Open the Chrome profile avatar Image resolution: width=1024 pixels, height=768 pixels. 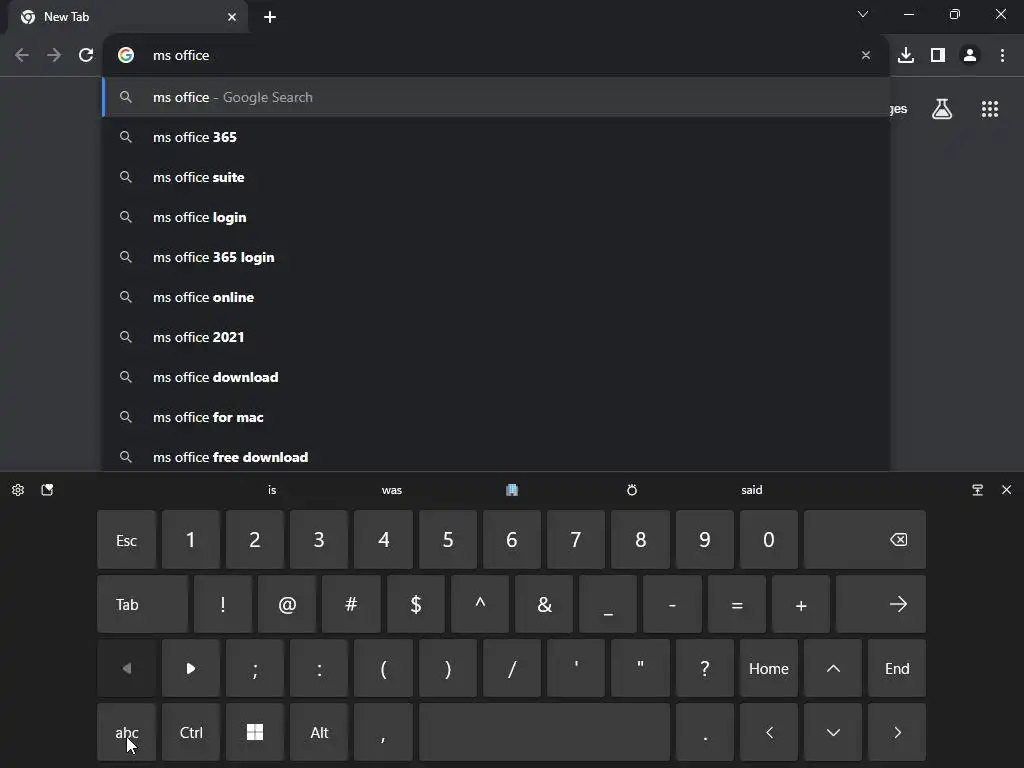[x=970, y=56]
